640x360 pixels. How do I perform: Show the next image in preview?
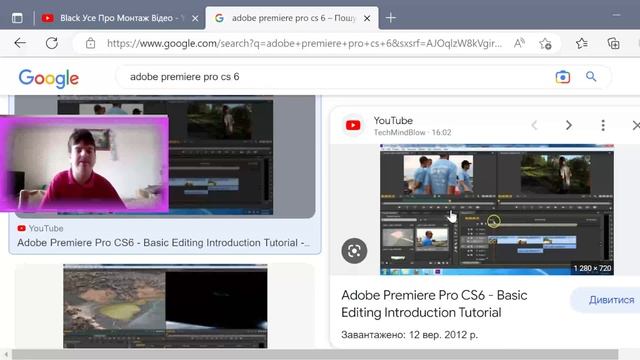tap(569, 125)
